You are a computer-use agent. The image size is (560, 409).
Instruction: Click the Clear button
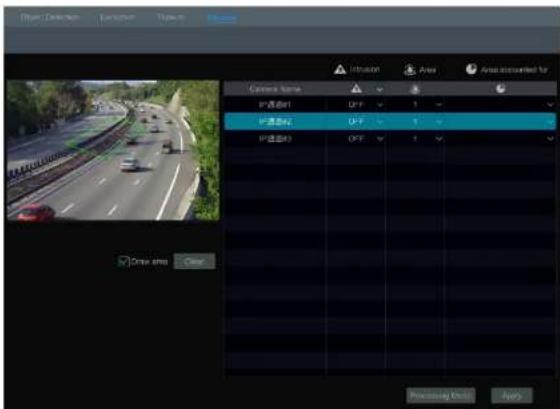[x=194, y=261]
